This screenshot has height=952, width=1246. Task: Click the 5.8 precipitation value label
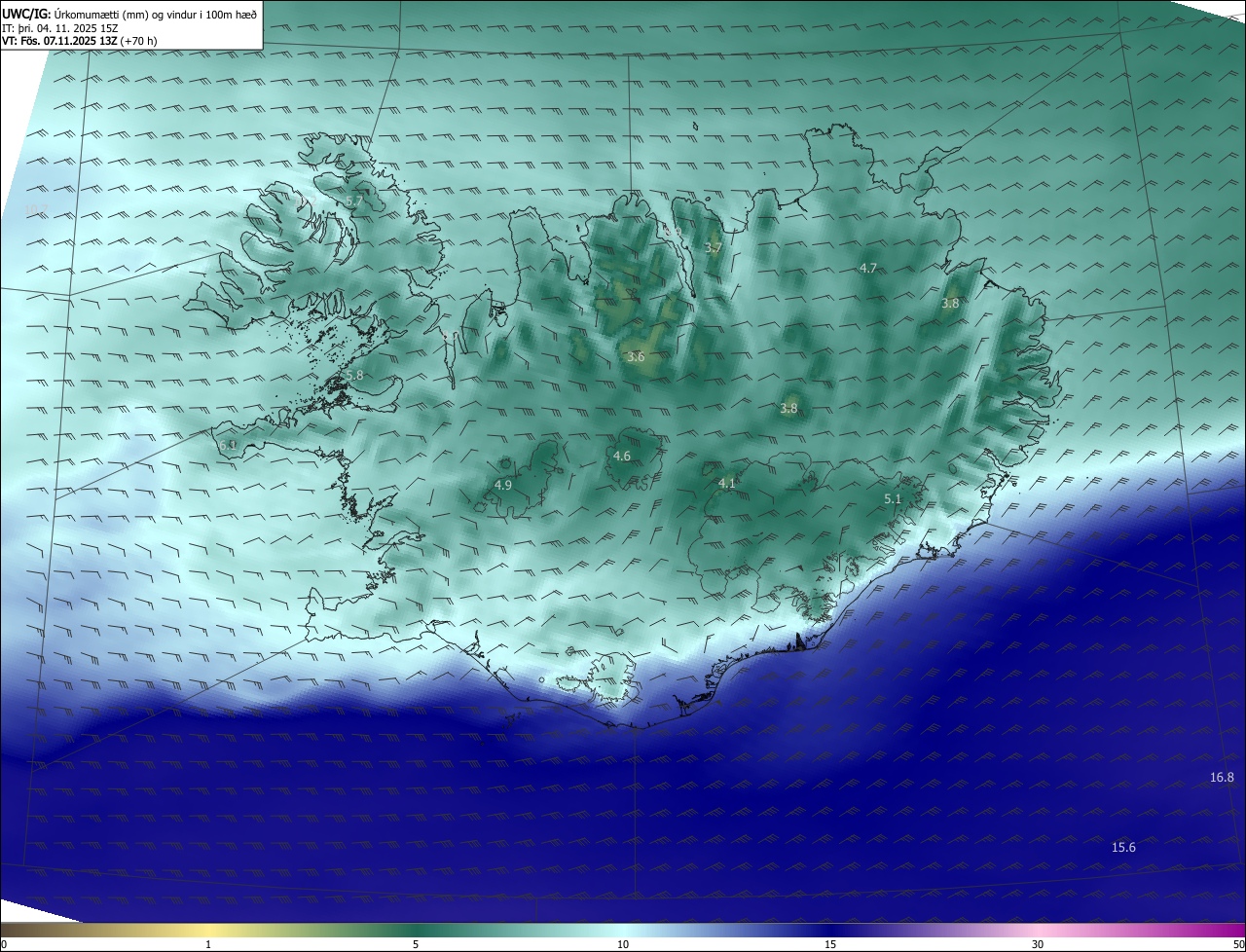pyautogui.click(x=354, y=375)
